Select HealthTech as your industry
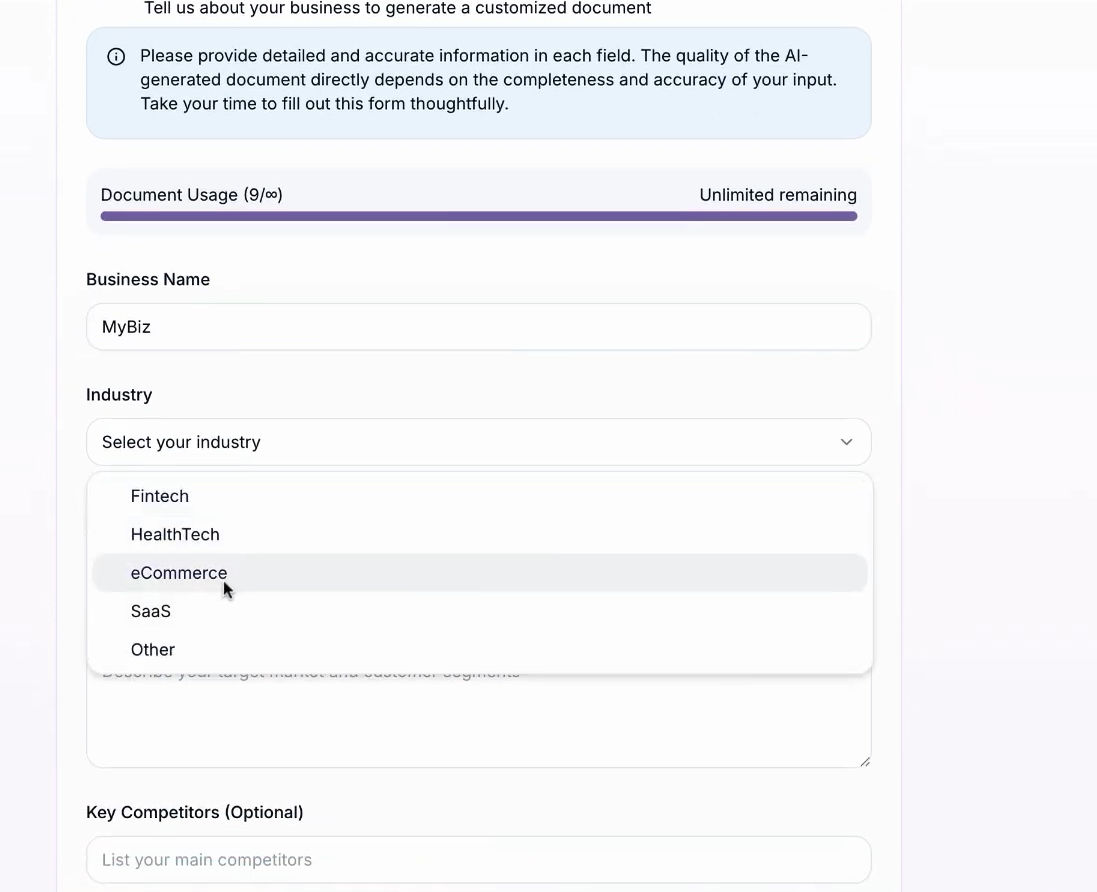This screenshot has height=892, width=1097. (175, 534)
